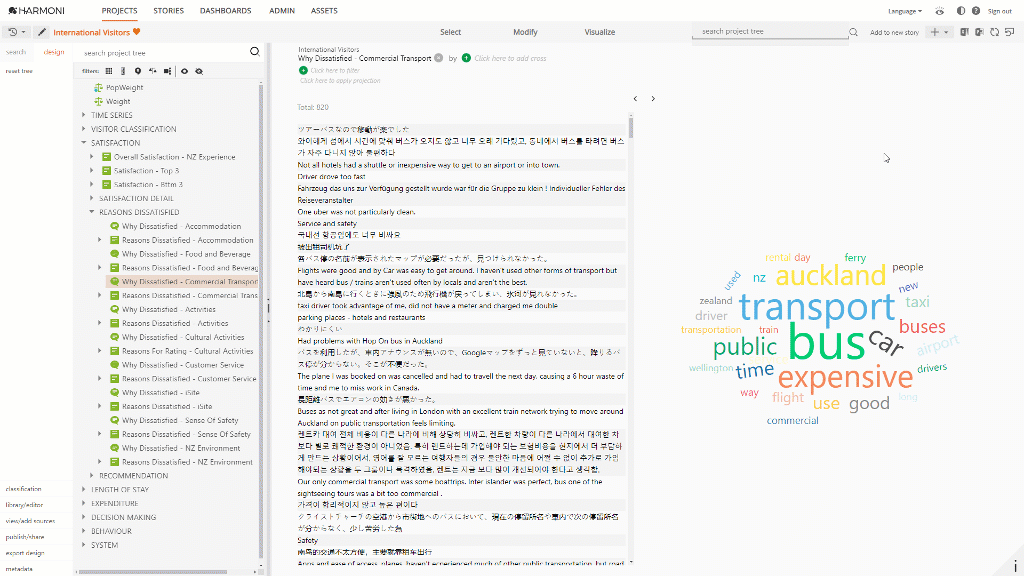
Task: Open classification in left sidebar
Action: (24, 488)
